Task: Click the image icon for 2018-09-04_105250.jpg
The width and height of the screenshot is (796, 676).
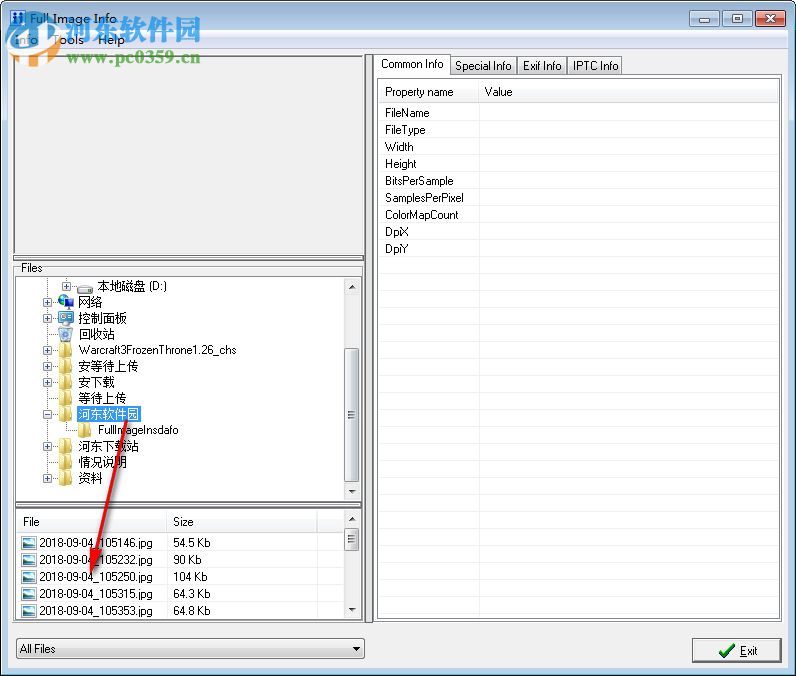Action: [29, 577]
